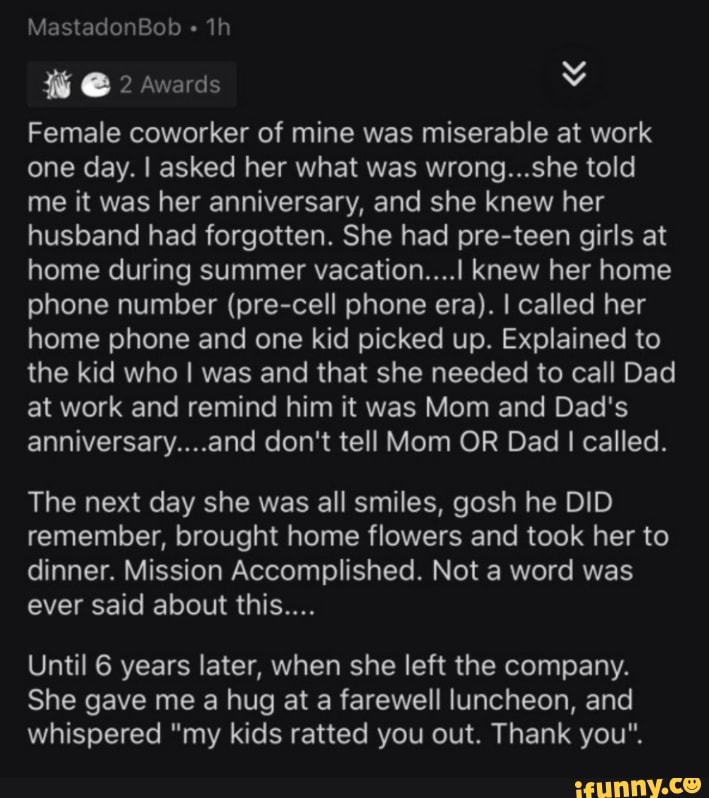Click the line beginning "The next day she"
709x798 pixels.
click(320, 503)
